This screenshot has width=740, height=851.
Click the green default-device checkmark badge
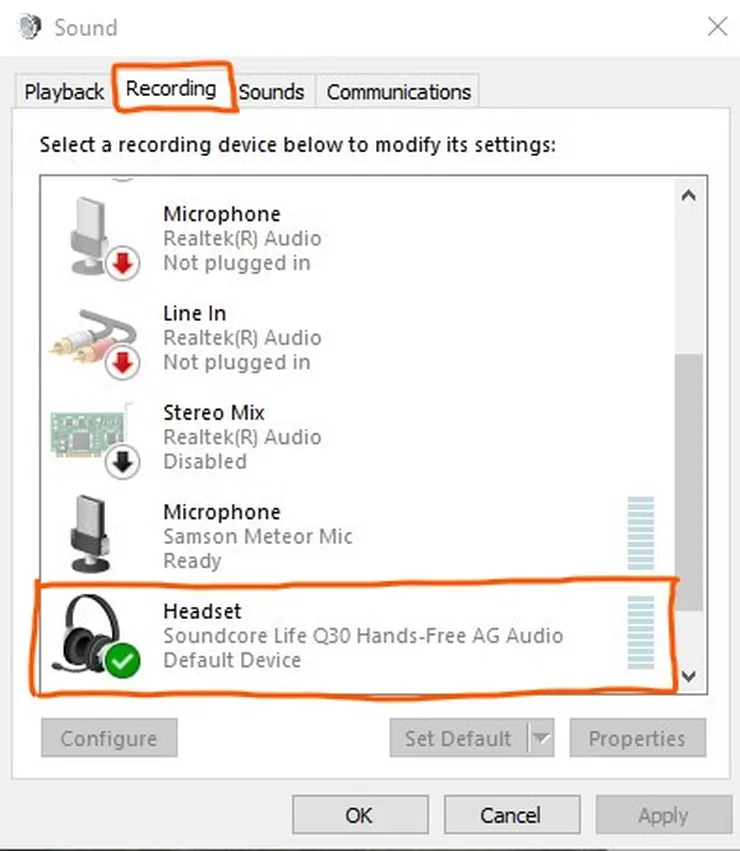click(x=125, y=658)
